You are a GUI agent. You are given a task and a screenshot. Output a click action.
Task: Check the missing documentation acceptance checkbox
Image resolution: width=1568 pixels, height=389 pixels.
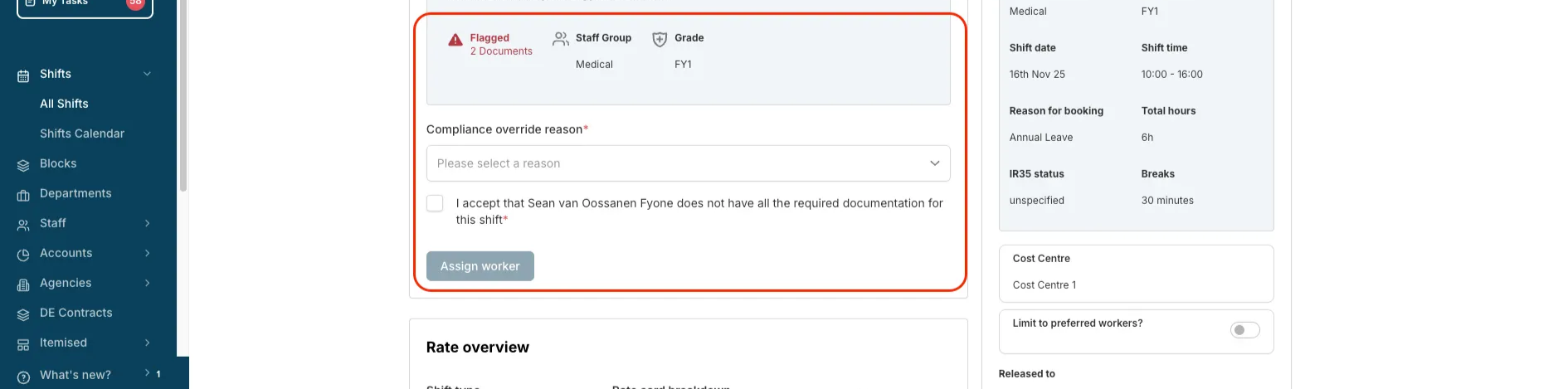tap(435, 203)
